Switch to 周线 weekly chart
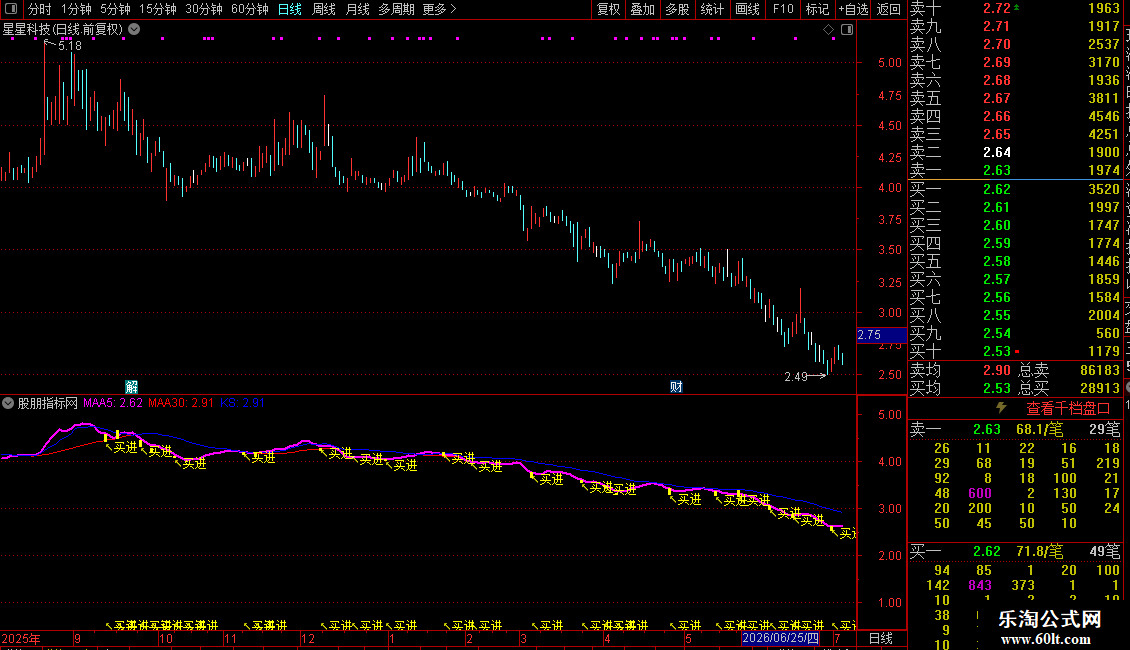Viewport: 1130px width, 650px height. (x=324, y=9)
